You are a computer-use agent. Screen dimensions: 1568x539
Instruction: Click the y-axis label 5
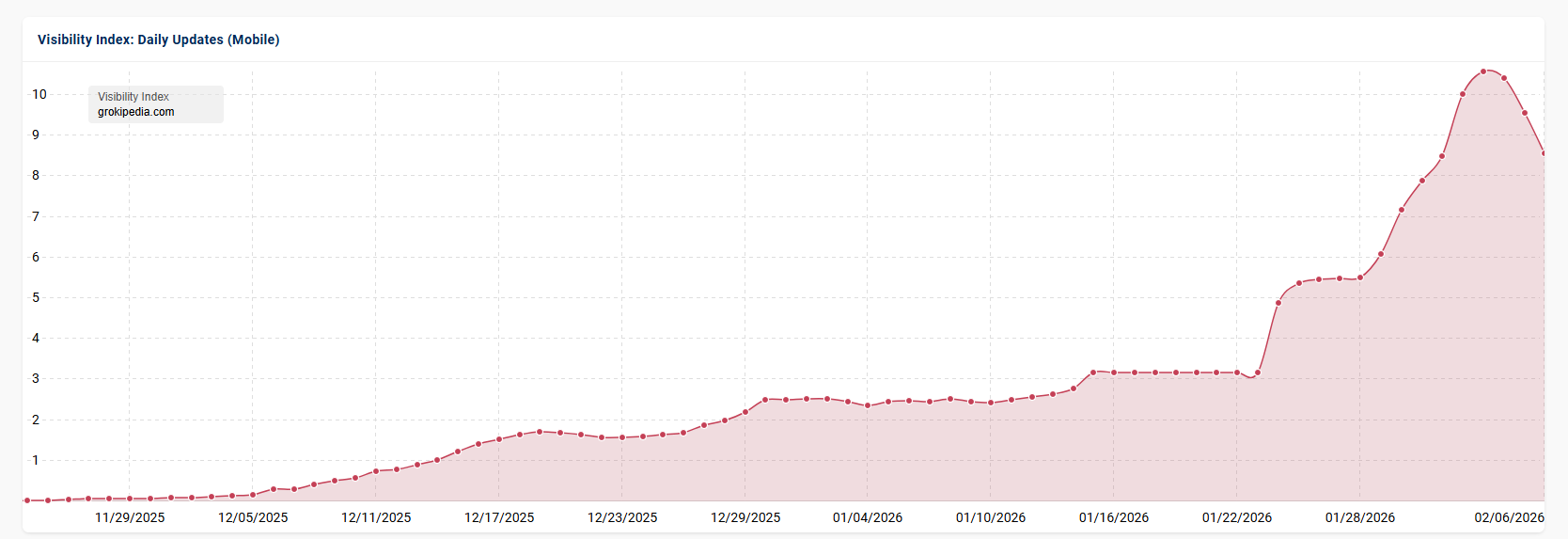tap(36, 297)
